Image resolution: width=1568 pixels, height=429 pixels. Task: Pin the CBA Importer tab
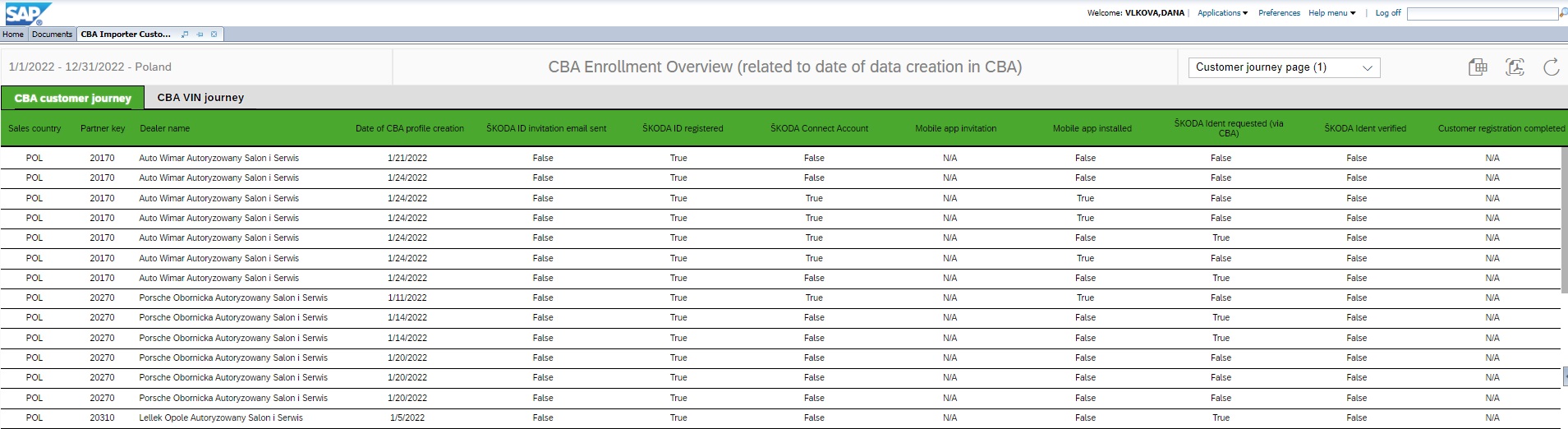(x=200, y=35)
